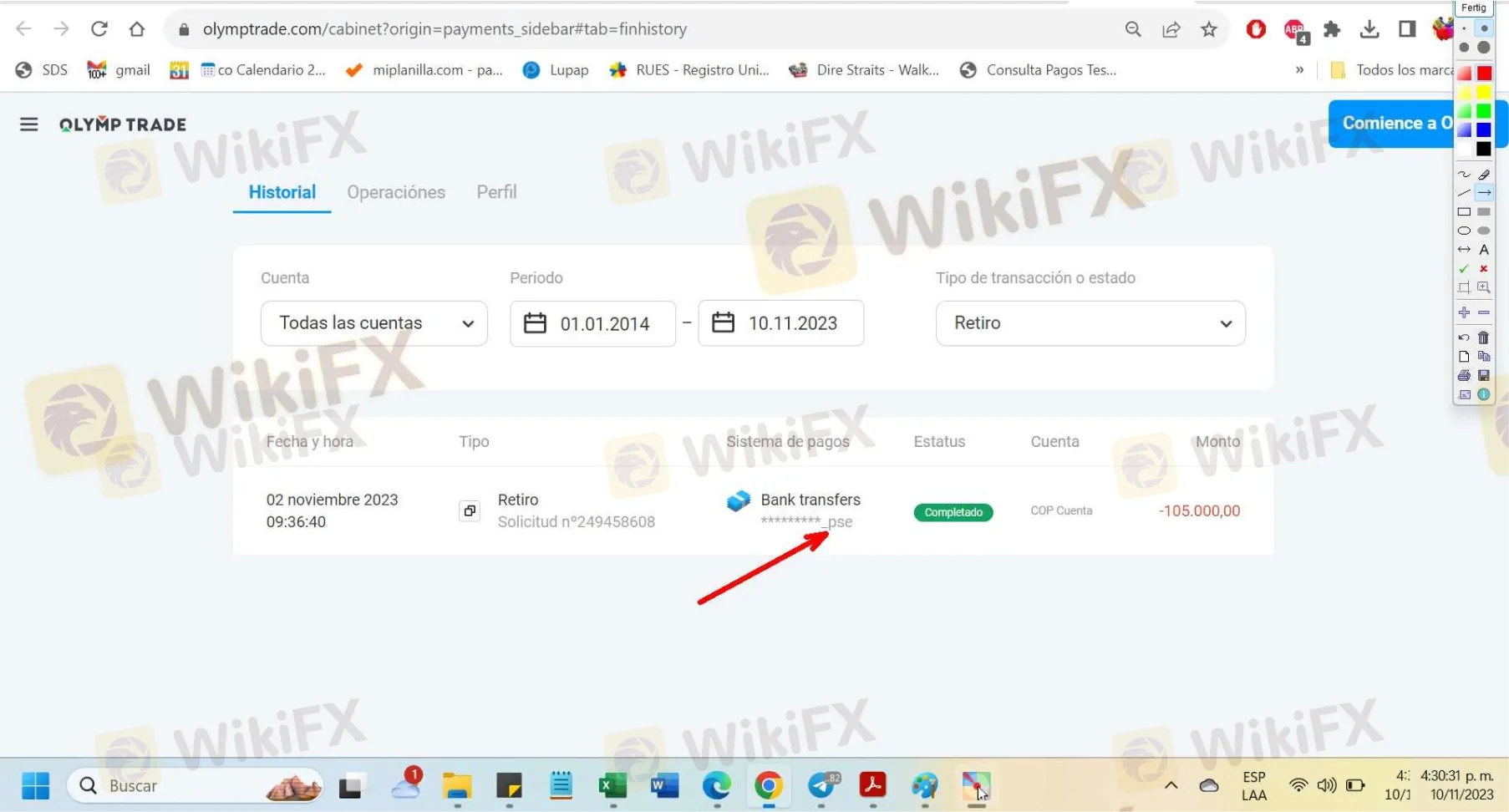Click the text Solicitud n°249458608
This screenshot has width=1509, height=812.
[577, 522]
